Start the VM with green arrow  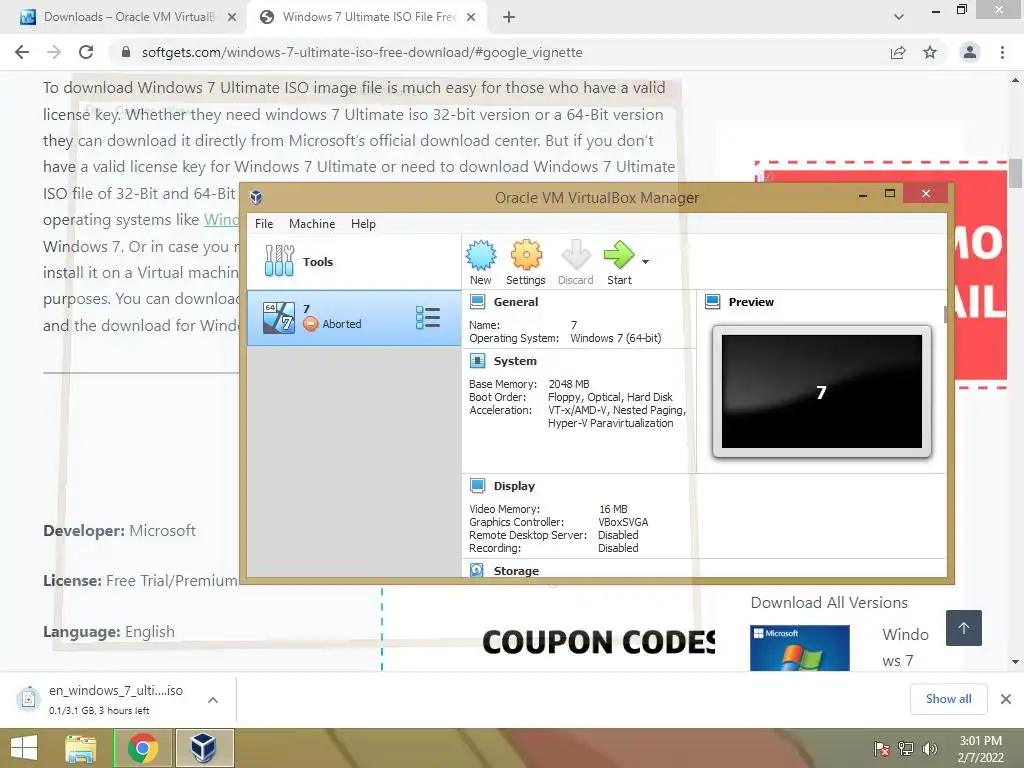618,263
